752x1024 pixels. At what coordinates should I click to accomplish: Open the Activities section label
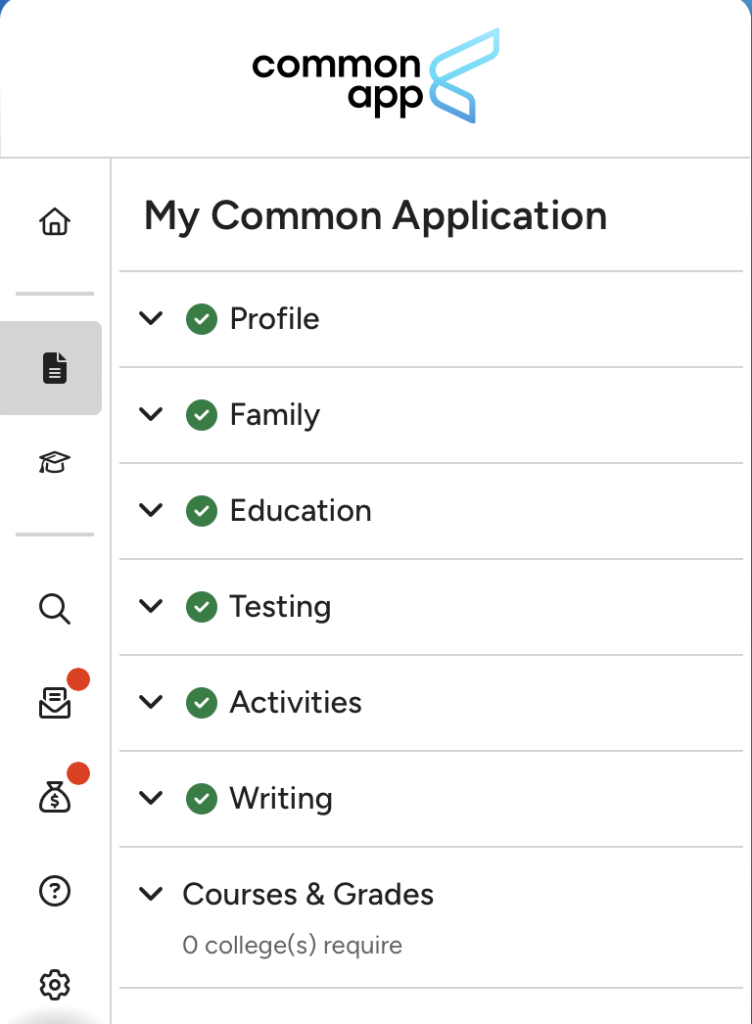click(295, 703)
